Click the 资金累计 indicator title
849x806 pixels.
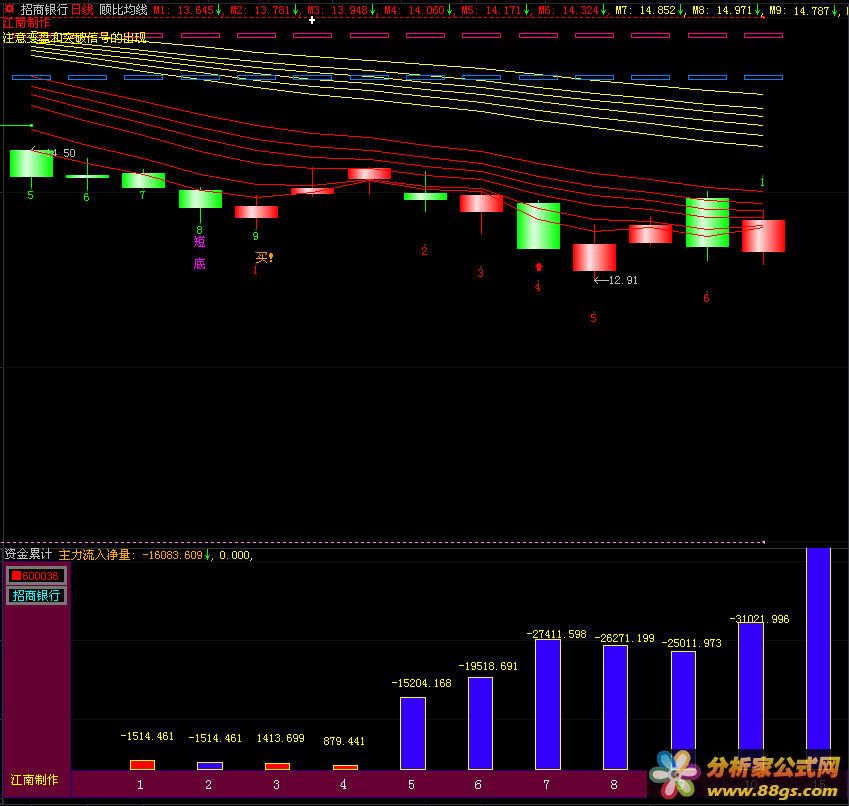click(x=28, y=554)
